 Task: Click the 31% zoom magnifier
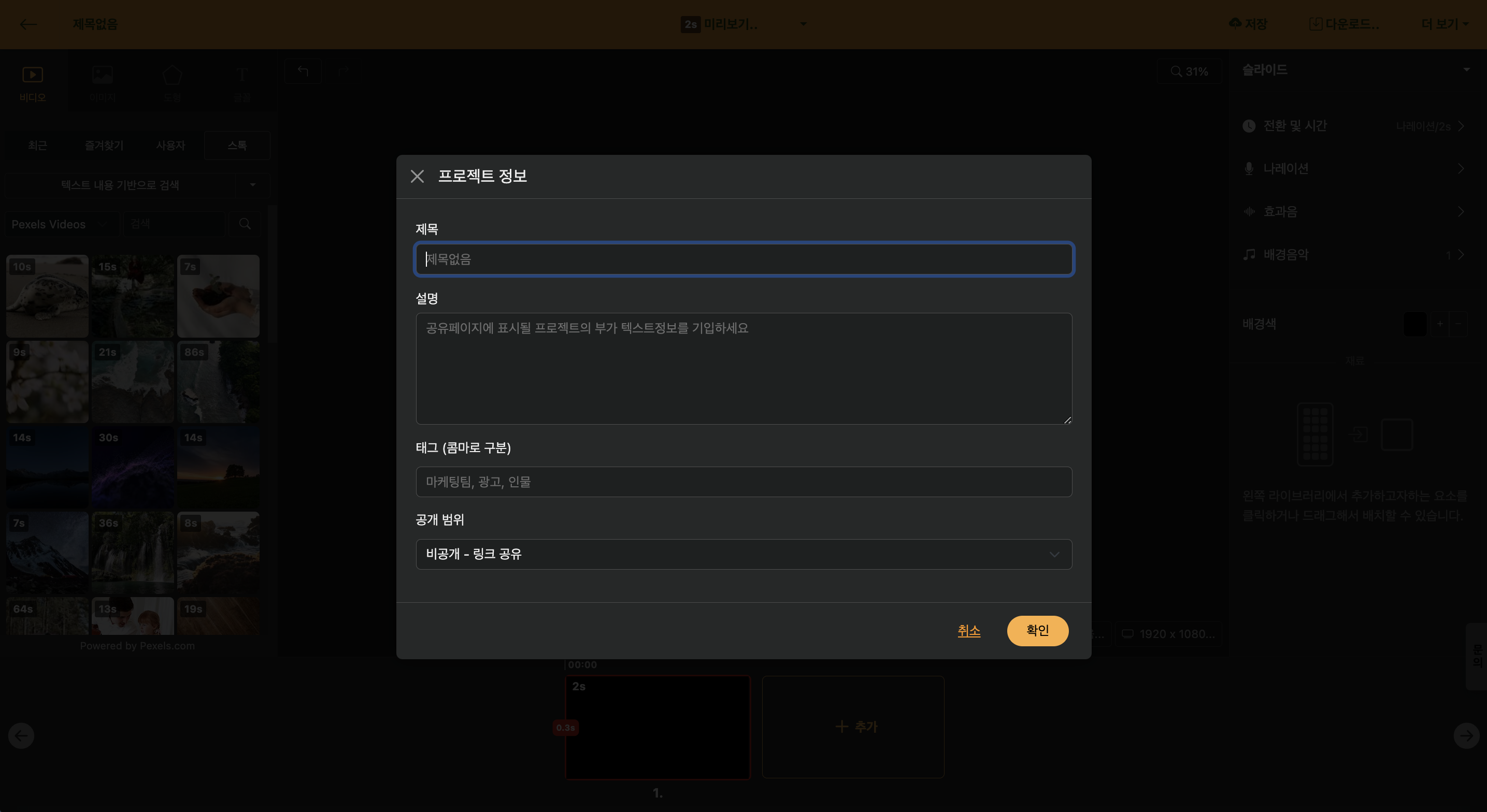pos(1176,71)
